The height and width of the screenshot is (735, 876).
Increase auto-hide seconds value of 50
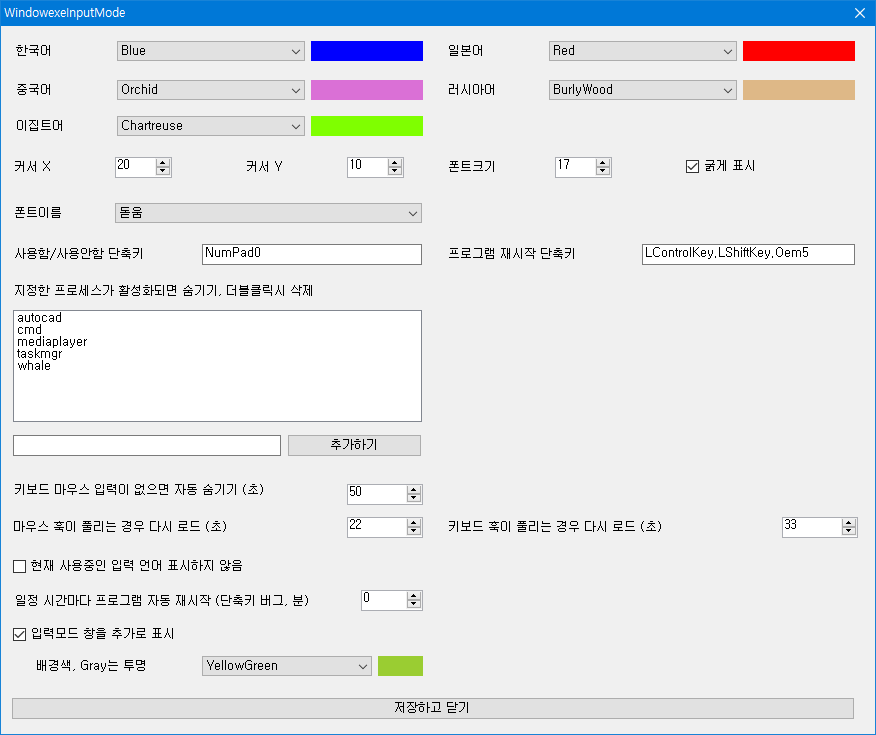point(414,490)
